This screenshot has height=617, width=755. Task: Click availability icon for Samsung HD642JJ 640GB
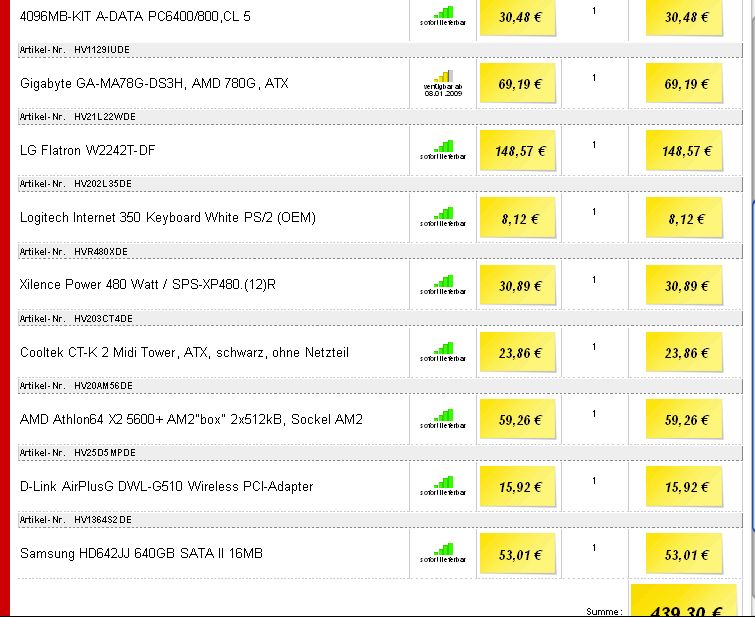[x=443, y=552]
